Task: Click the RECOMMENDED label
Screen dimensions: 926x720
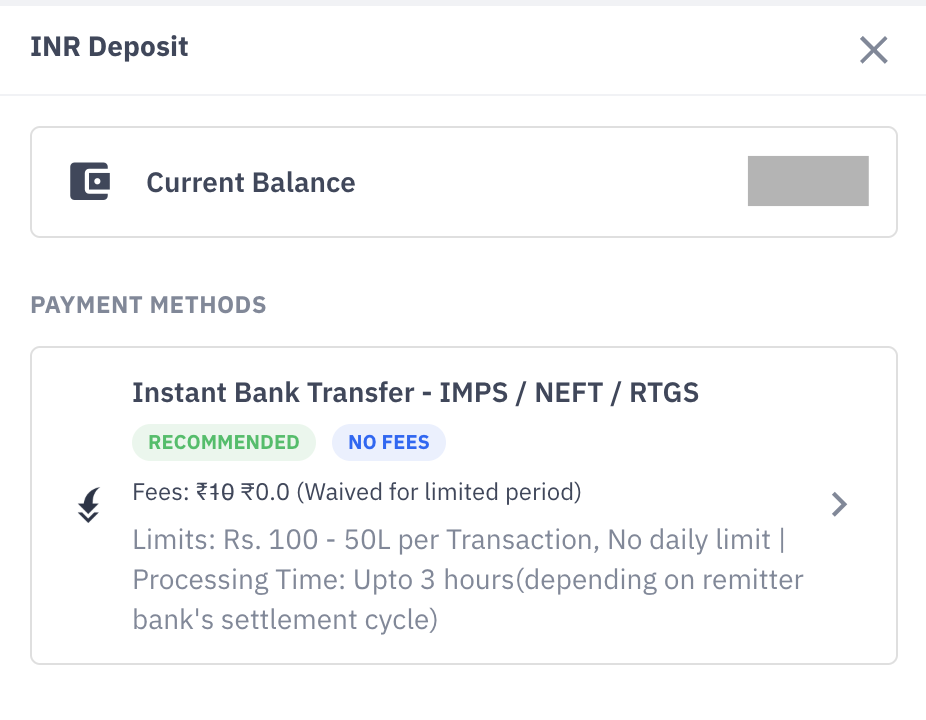Action: coord(223,442)
